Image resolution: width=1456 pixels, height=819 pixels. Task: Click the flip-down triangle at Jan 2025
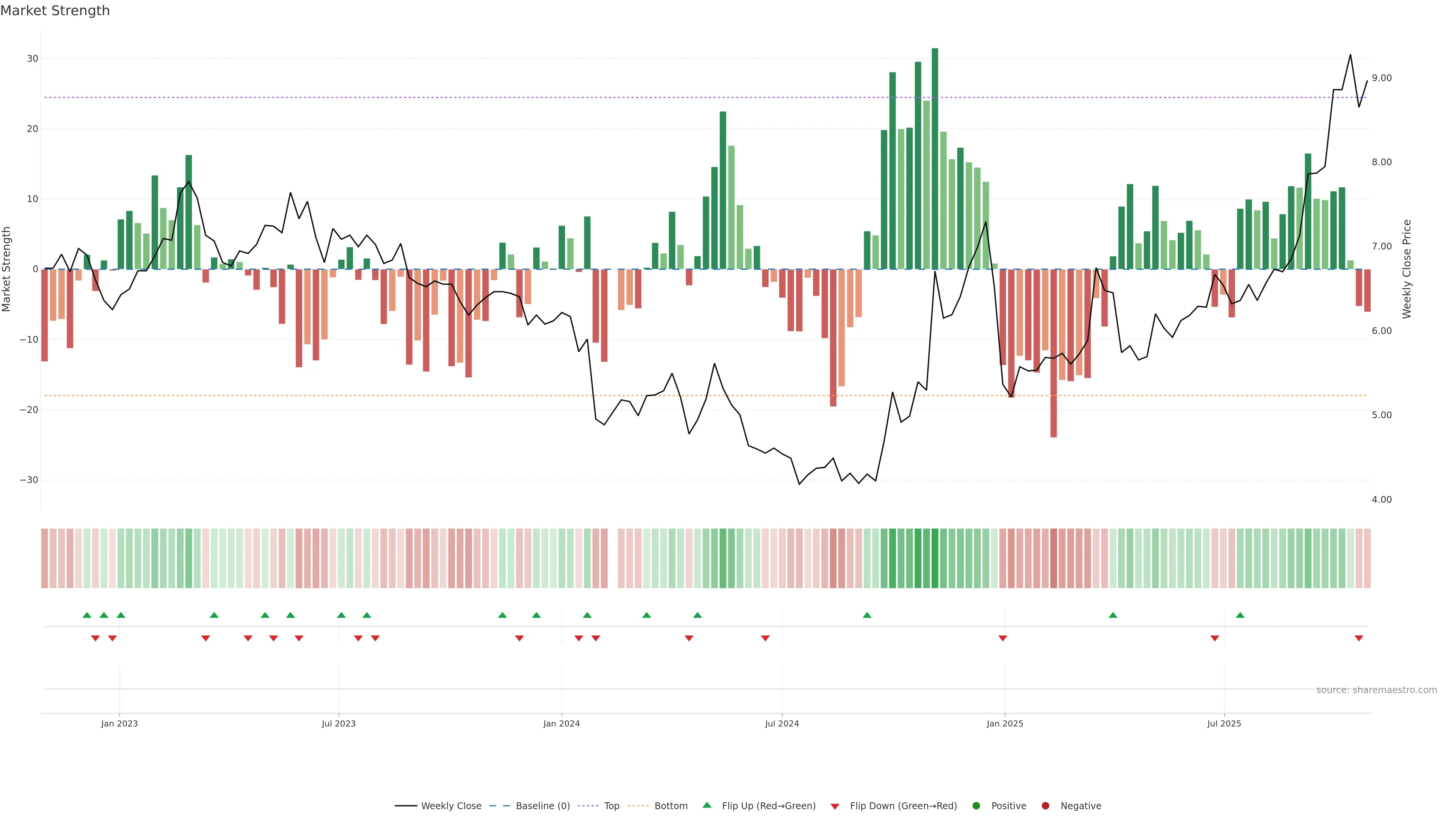coord(1003,638)
